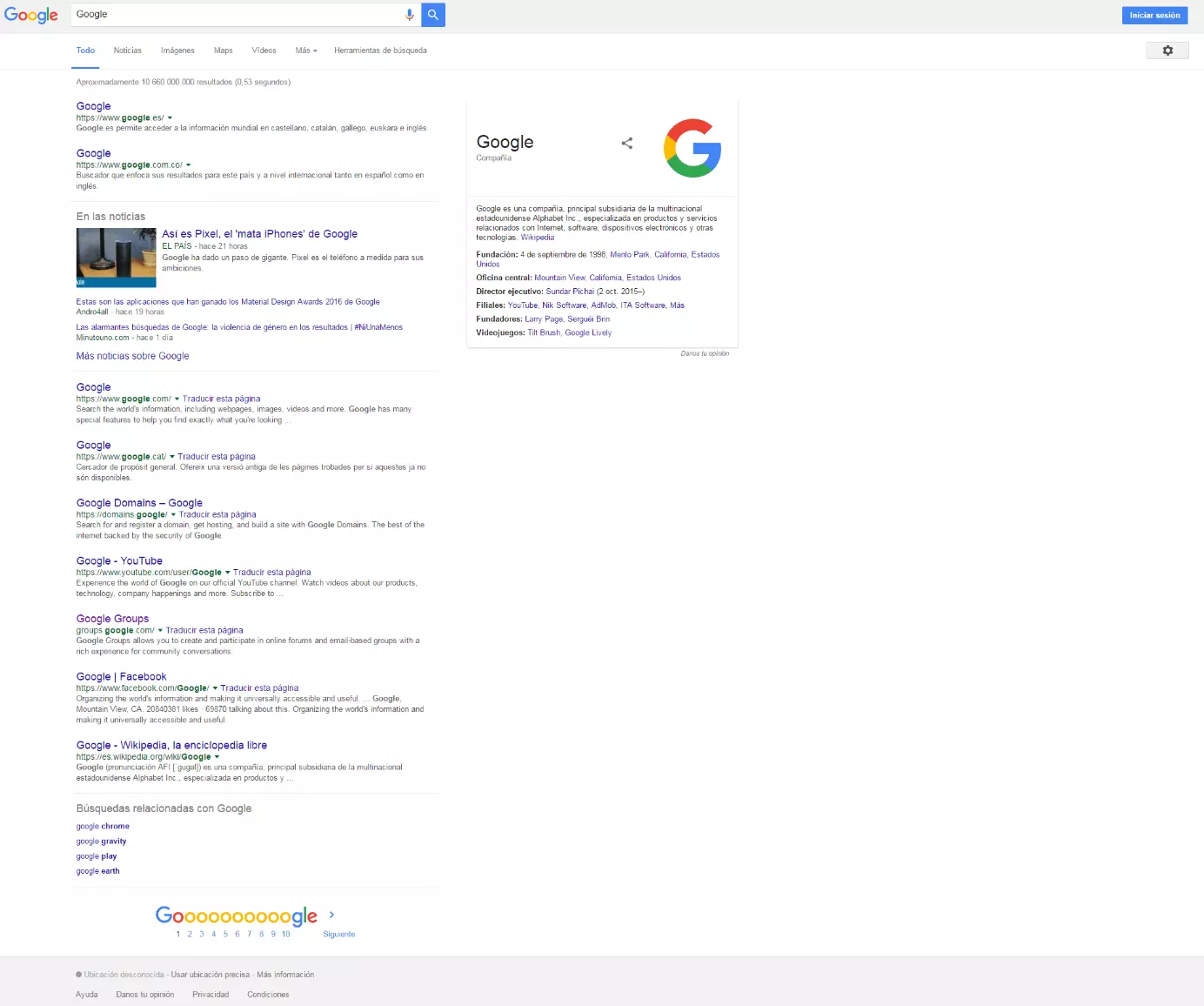Click related search google chrome
1204x1006 pixels.
pyautogui.click(x=103, y=827)
